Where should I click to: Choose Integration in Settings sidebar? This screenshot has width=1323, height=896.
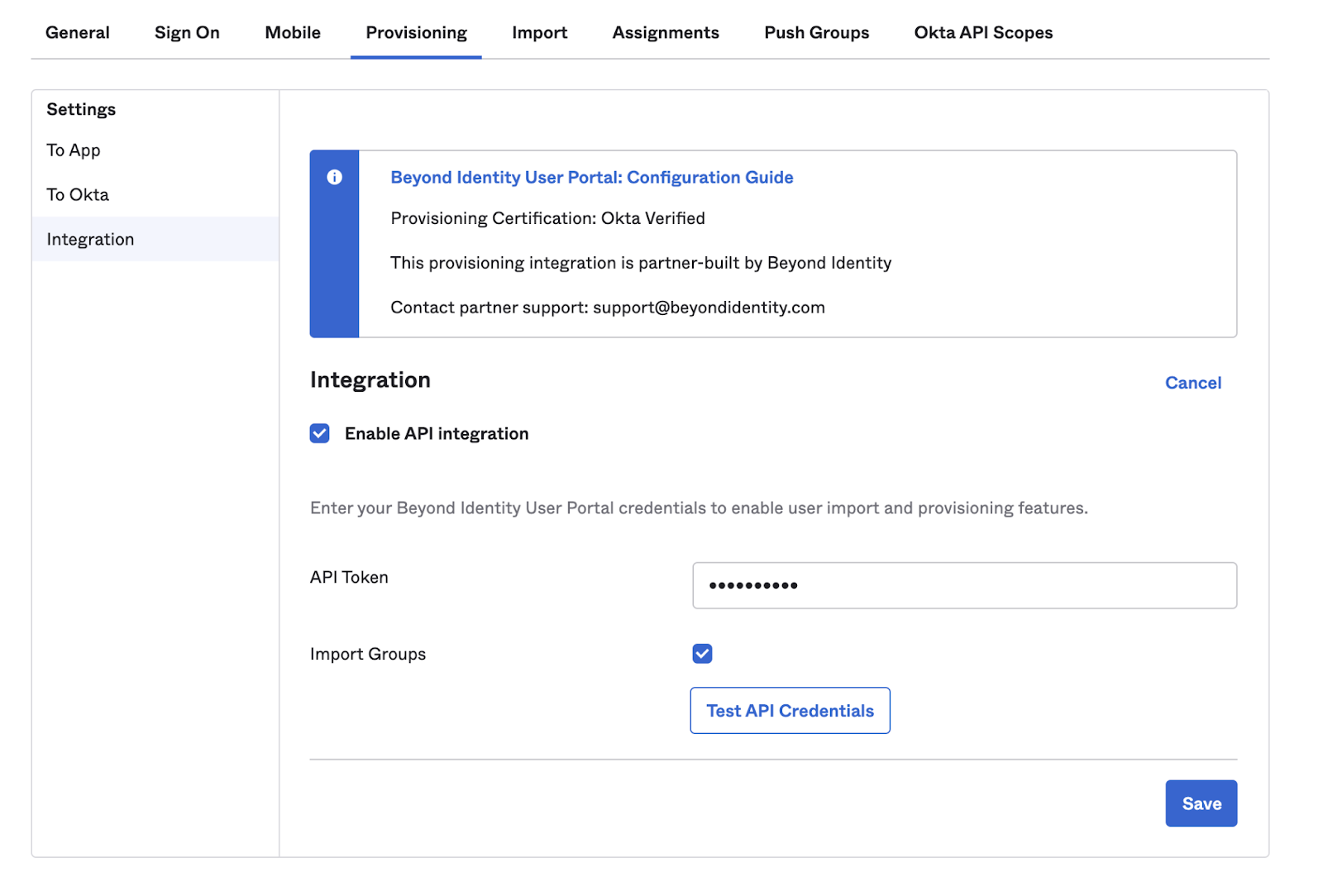pos(90,240)
